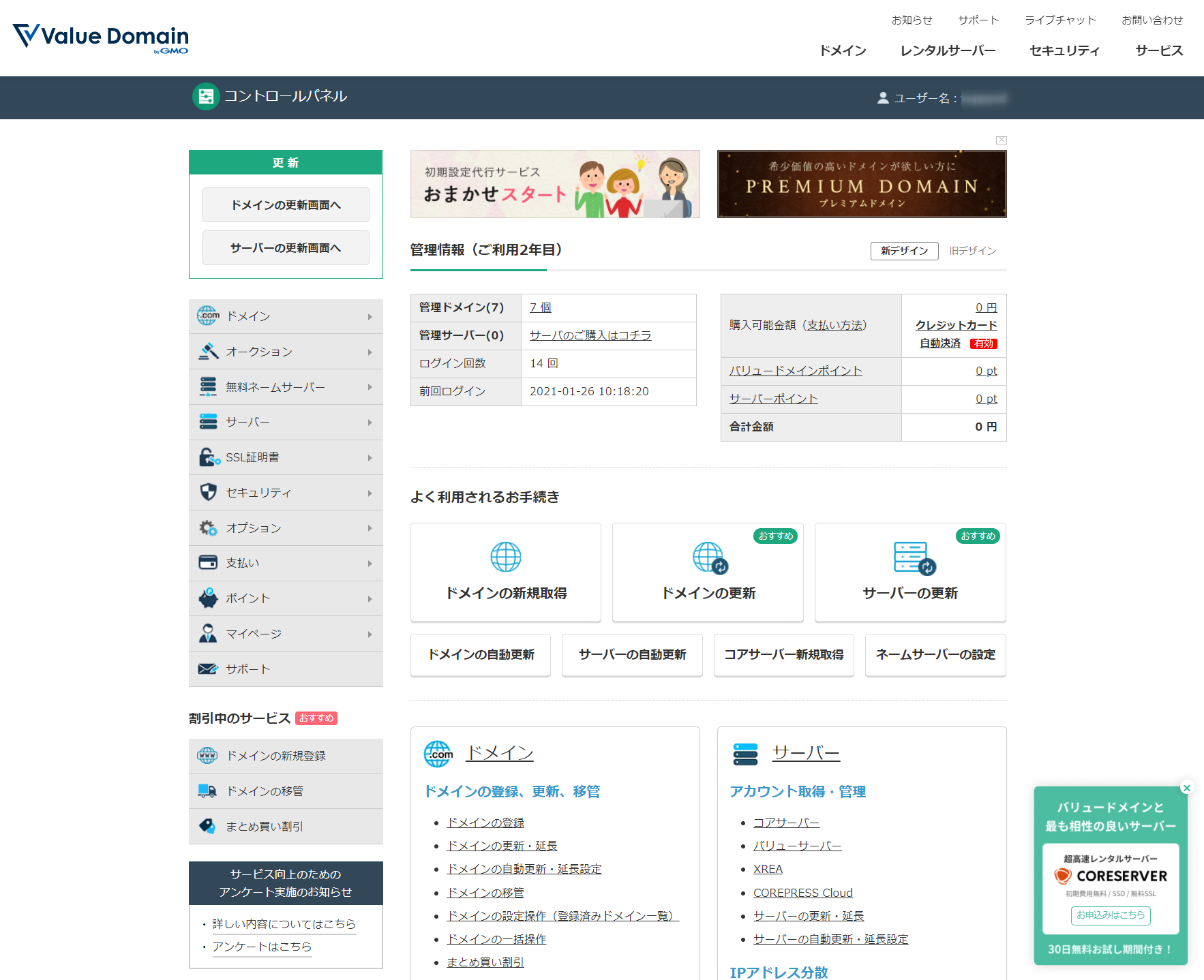Open お問い合わせ in the top bar
This screenshot has width=1204, height=980.
pos(1152,20)
